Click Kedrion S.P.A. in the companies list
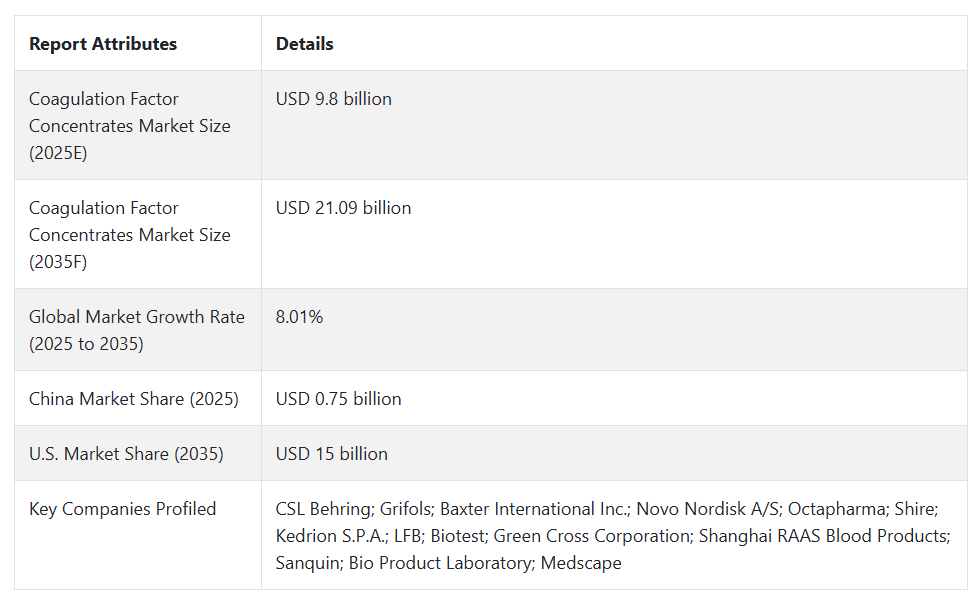The height and width of the screenshot is (592, 976). [330, 536]
